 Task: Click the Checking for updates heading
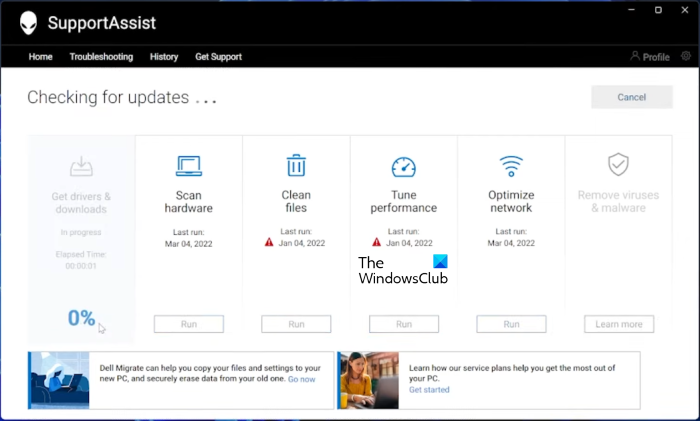click(122, 97)
